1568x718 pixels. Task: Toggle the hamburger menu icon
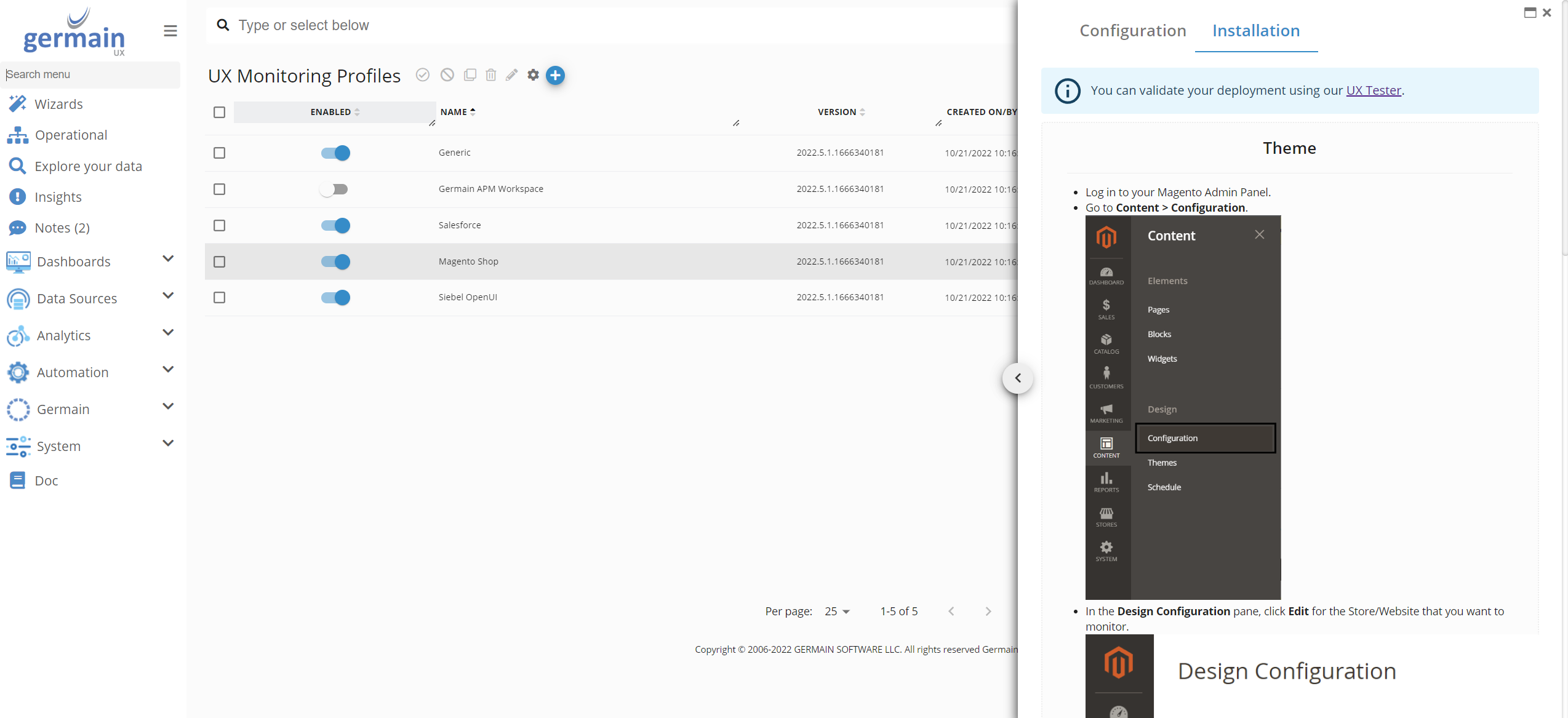pyautogui.click(x=170, y=31)
